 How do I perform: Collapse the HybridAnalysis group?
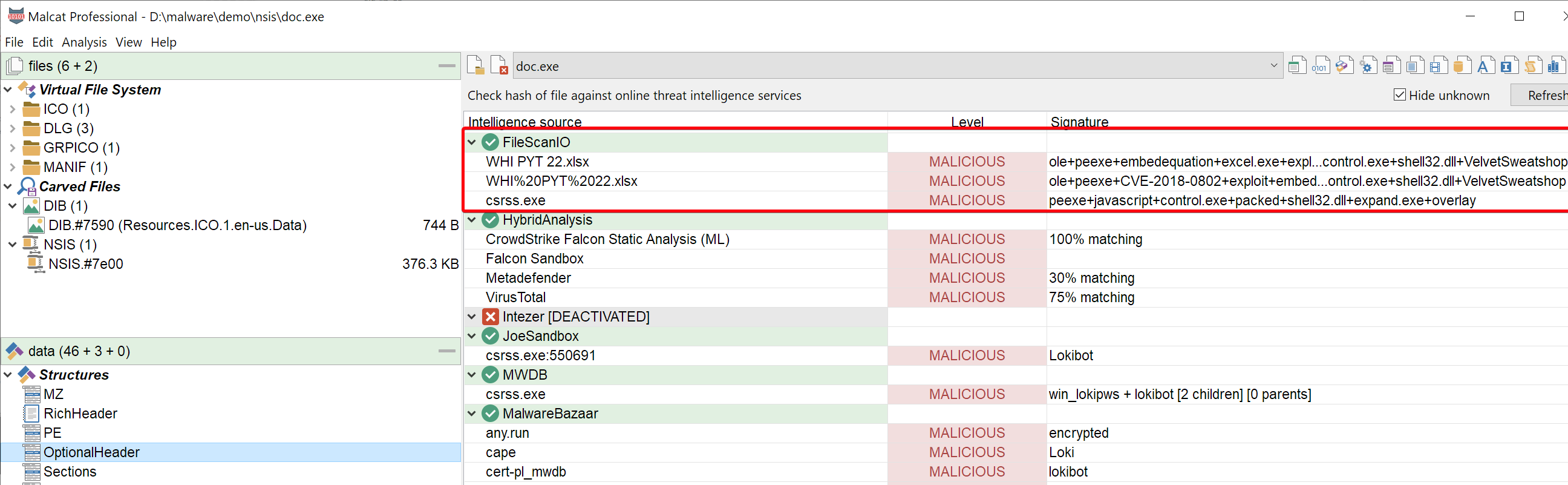coord(472,220)
